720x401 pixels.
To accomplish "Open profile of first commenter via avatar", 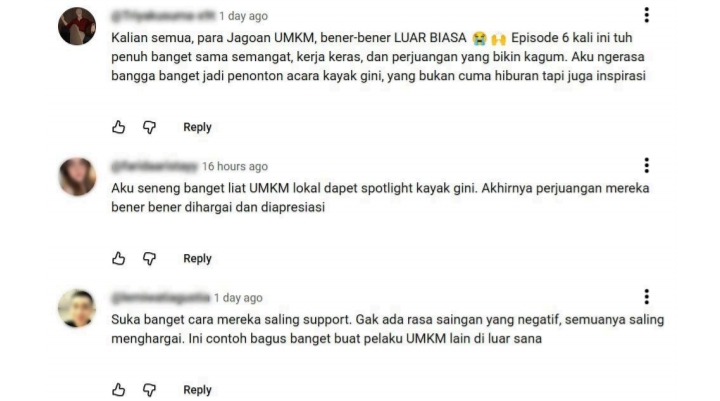I will click(77, 26).
